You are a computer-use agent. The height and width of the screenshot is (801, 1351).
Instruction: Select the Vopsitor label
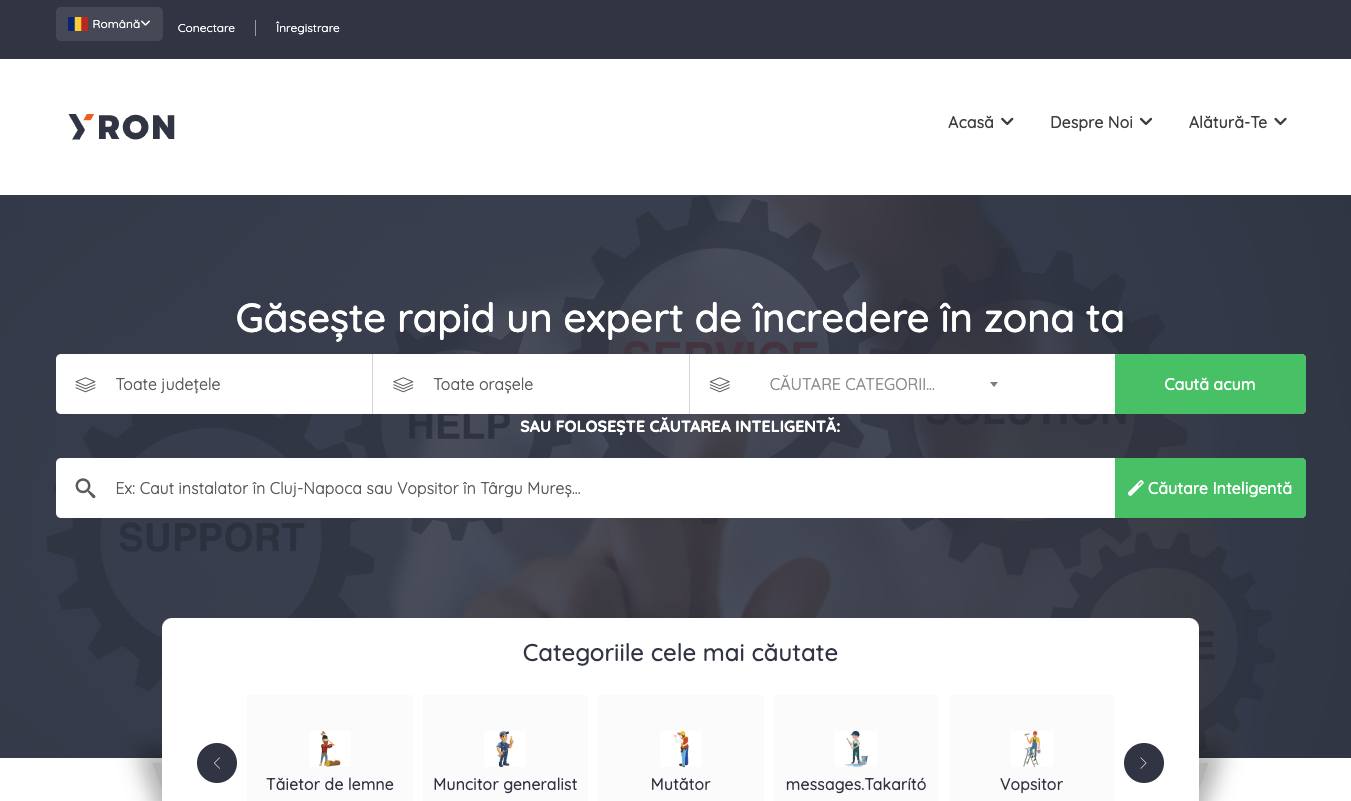coord(1031,784)
